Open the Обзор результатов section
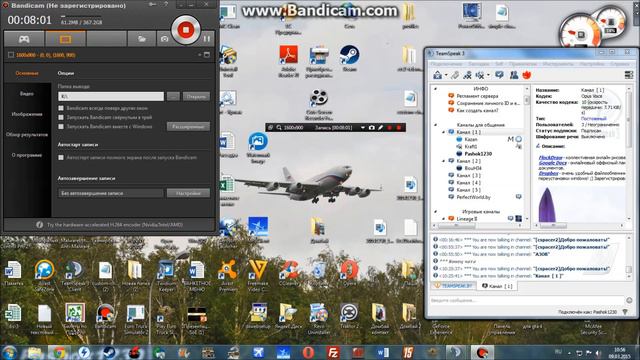 (x=27, y=134)
